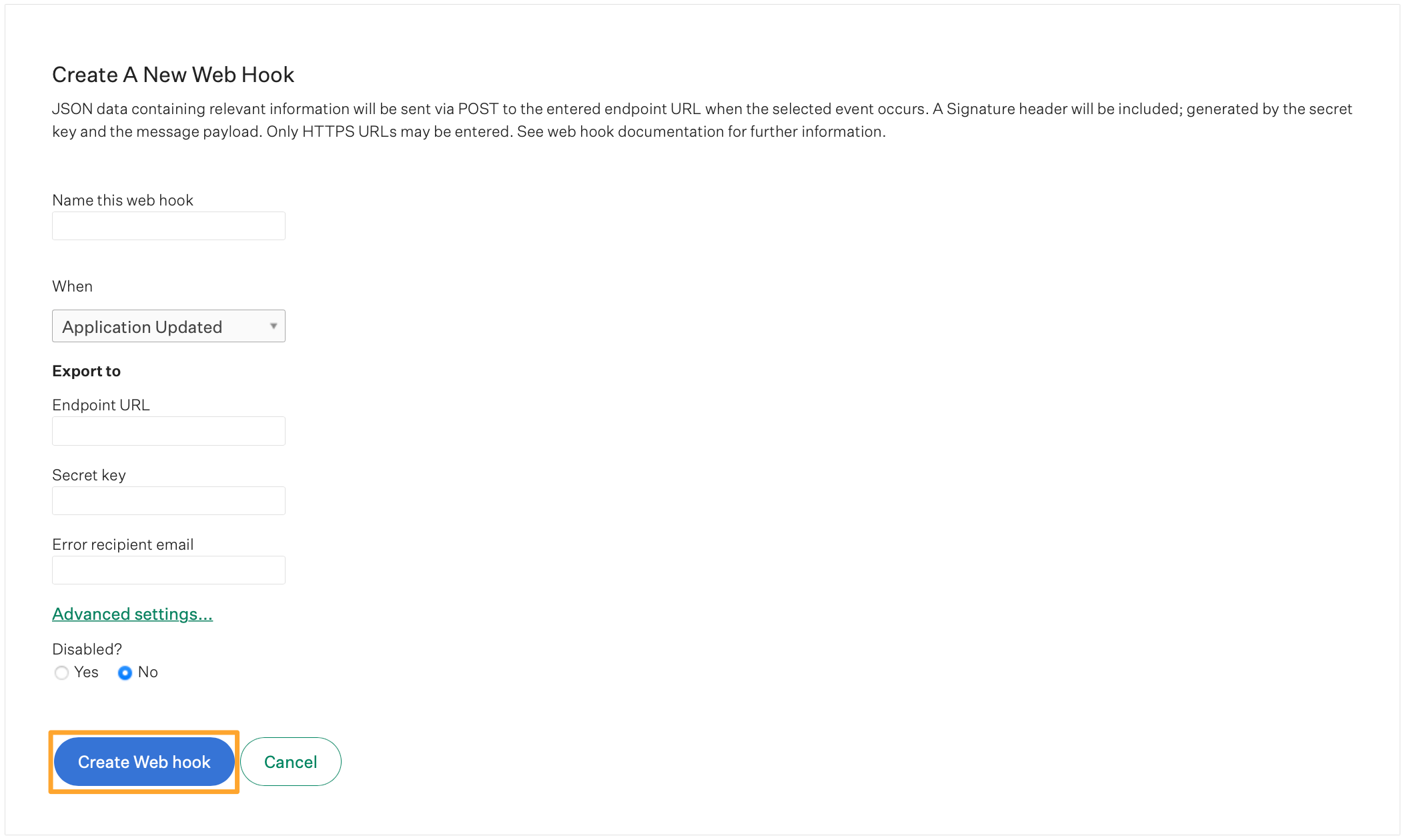Click the Export to endpoint URL icon
Viewport: 1407px width, 840px height.
point(168,430)
